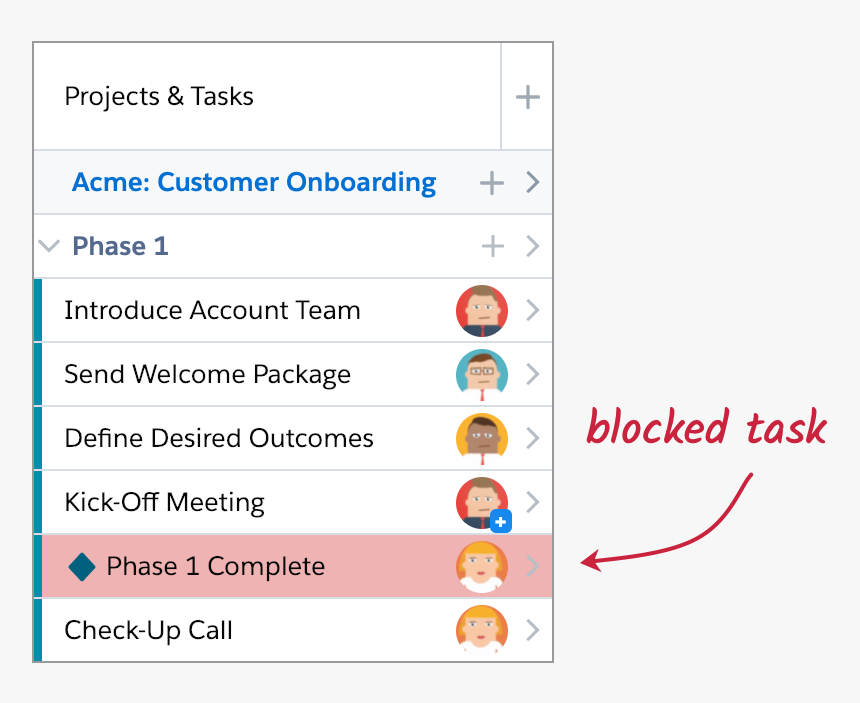
Task: Expand Introduce Account Team task details chevron
Action: [532, 311]
